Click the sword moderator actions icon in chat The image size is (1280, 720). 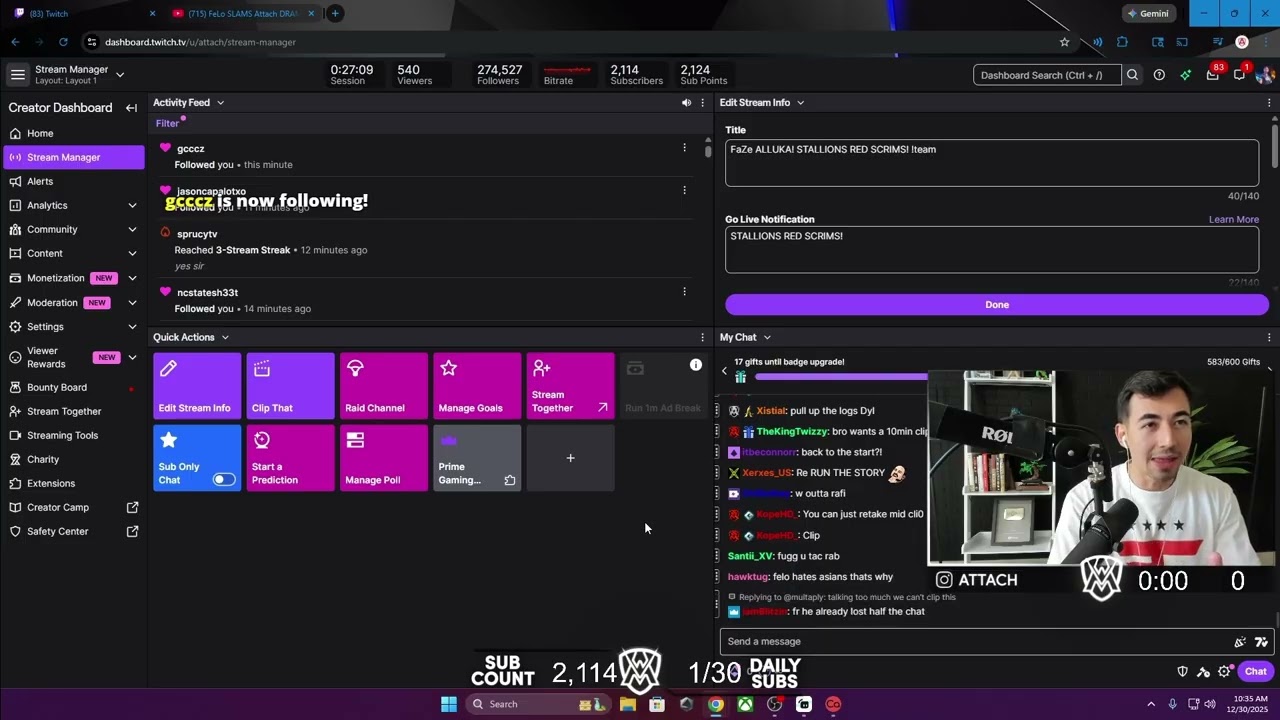[1204, 672]
